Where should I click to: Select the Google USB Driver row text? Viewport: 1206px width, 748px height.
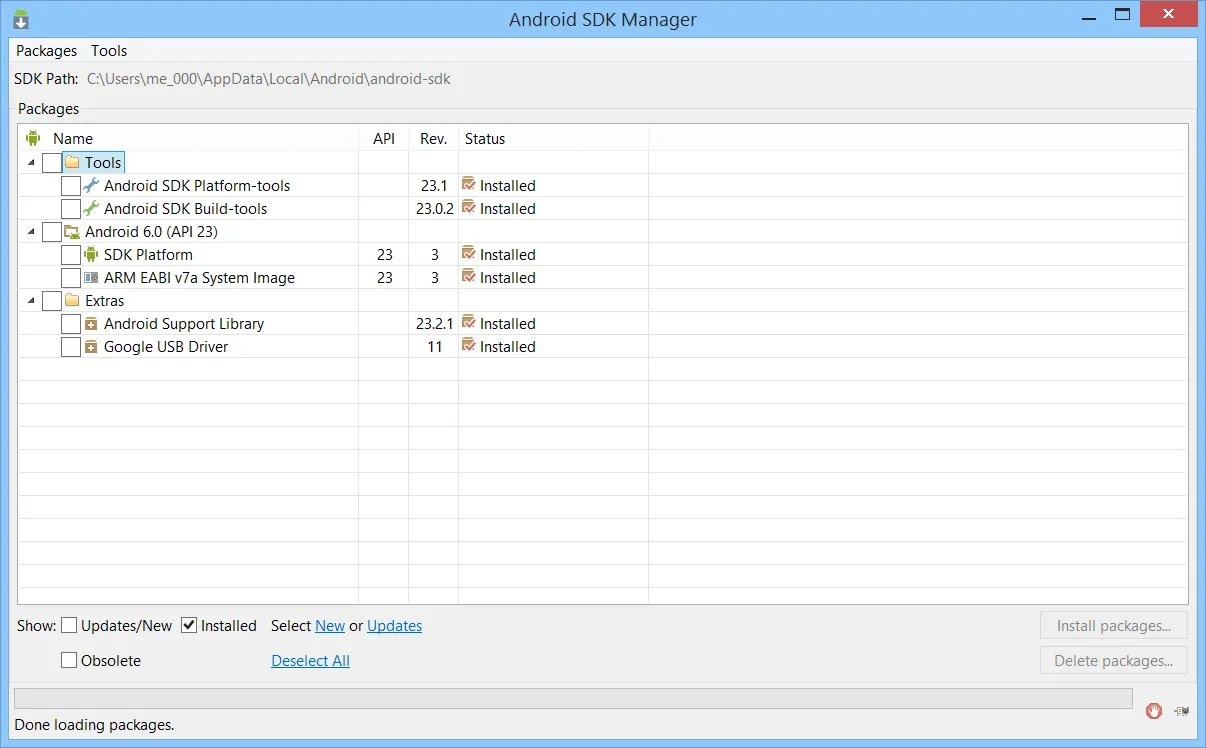(166, 347)
